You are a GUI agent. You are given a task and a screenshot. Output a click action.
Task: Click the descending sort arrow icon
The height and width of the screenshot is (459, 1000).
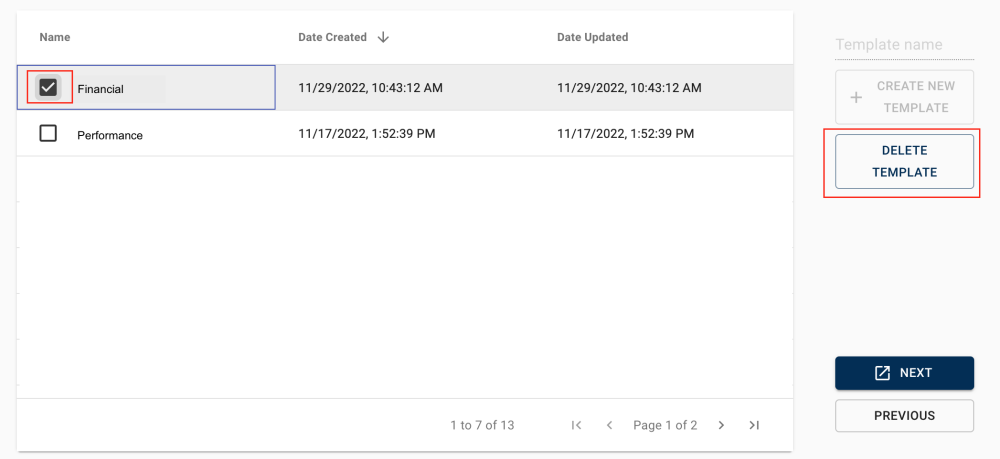click(383, 37)
